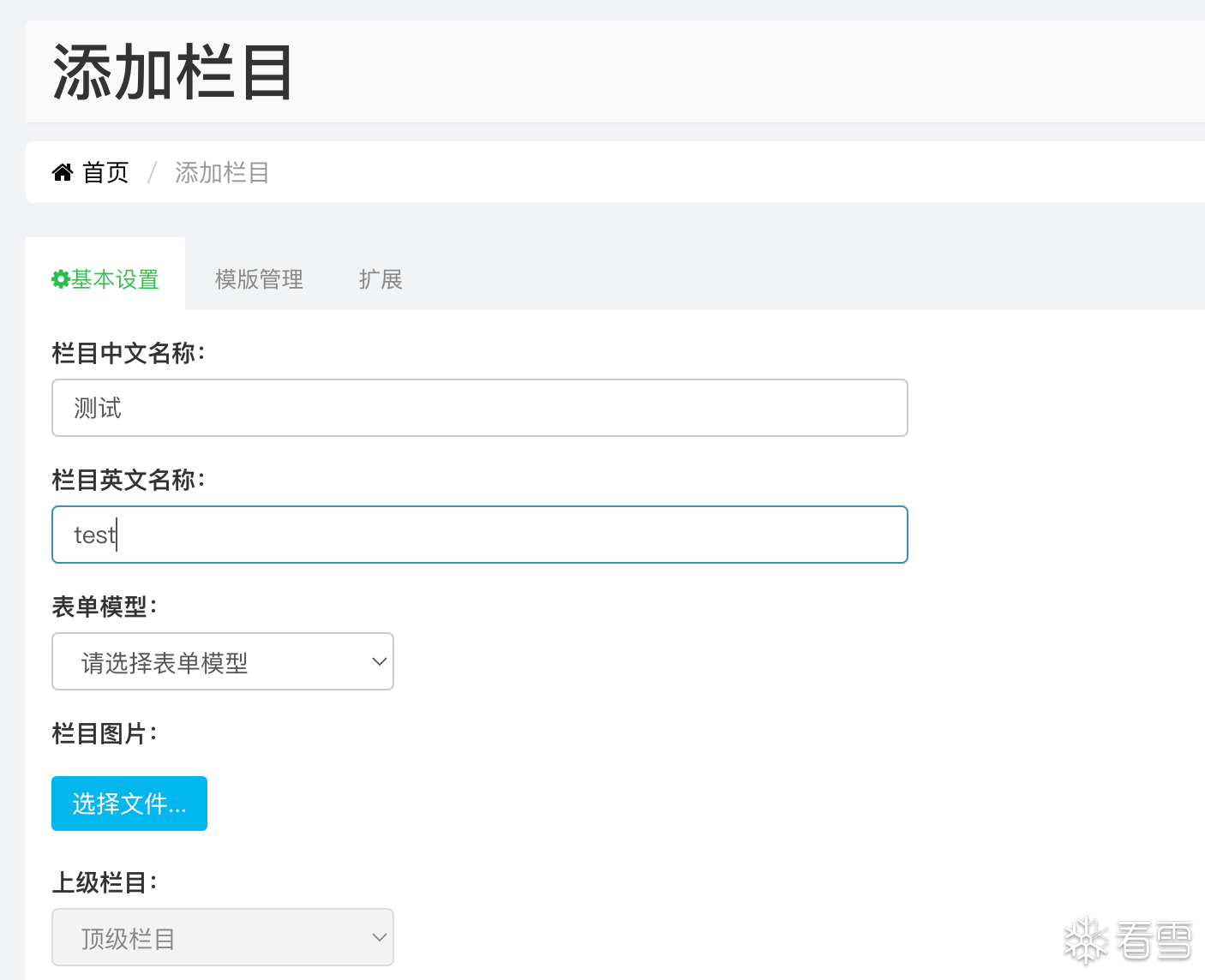The height and width of the screenshot is (980, 1205).
Task: Click the home icon in breadcrumb
Action: (x=63, y=173)
